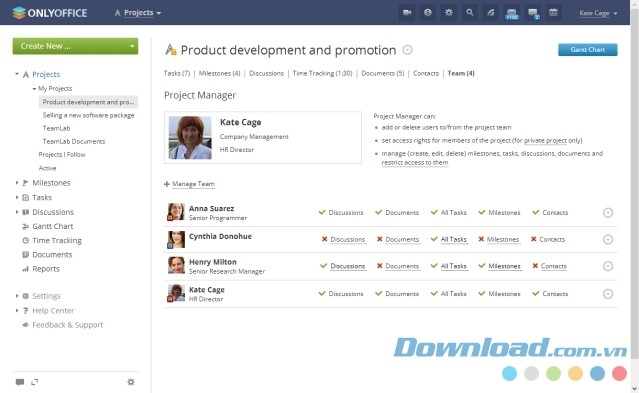Switch to the Tasks (7) tab
This screenshot has height=393, width=639.
(x=177, y=73)
